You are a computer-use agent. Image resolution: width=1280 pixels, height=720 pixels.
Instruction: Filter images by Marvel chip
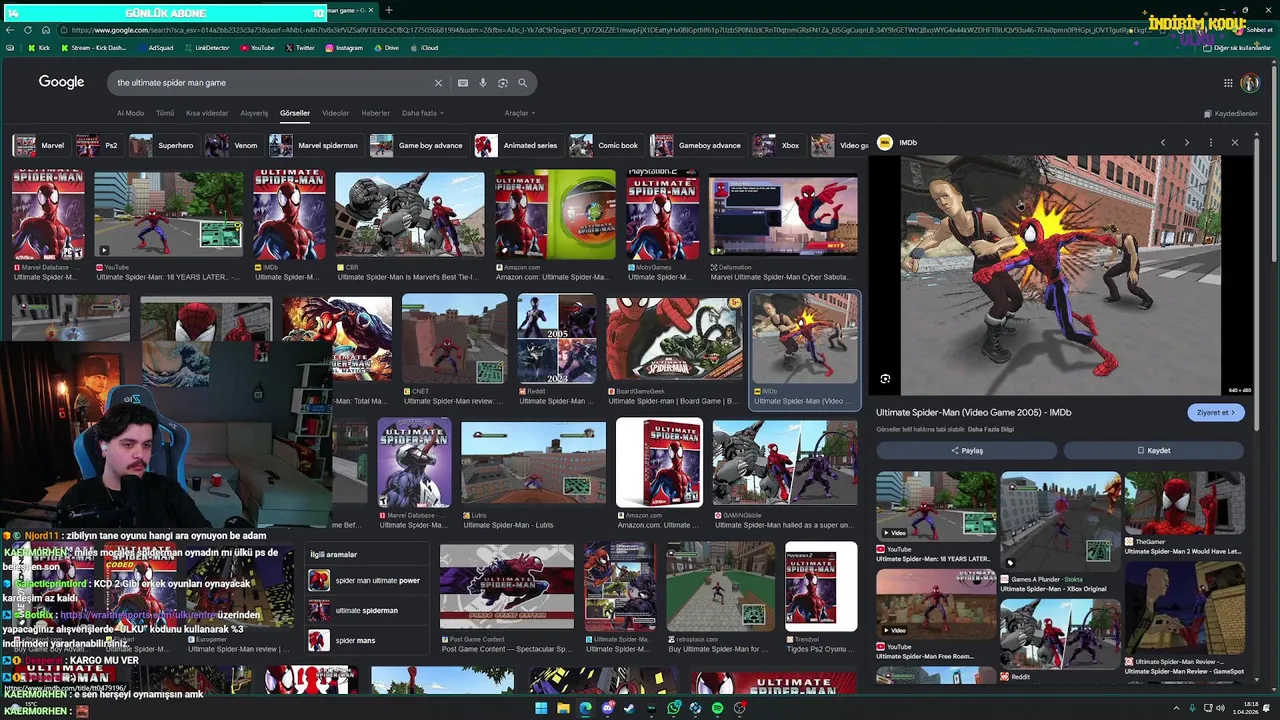(40, 145)
